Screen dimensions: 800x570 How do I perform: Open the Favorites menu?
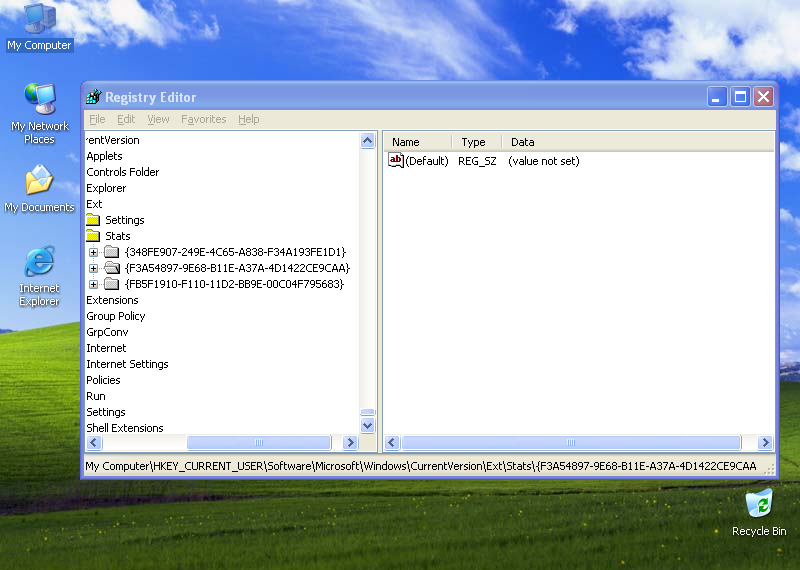click(x=204, y=119)
